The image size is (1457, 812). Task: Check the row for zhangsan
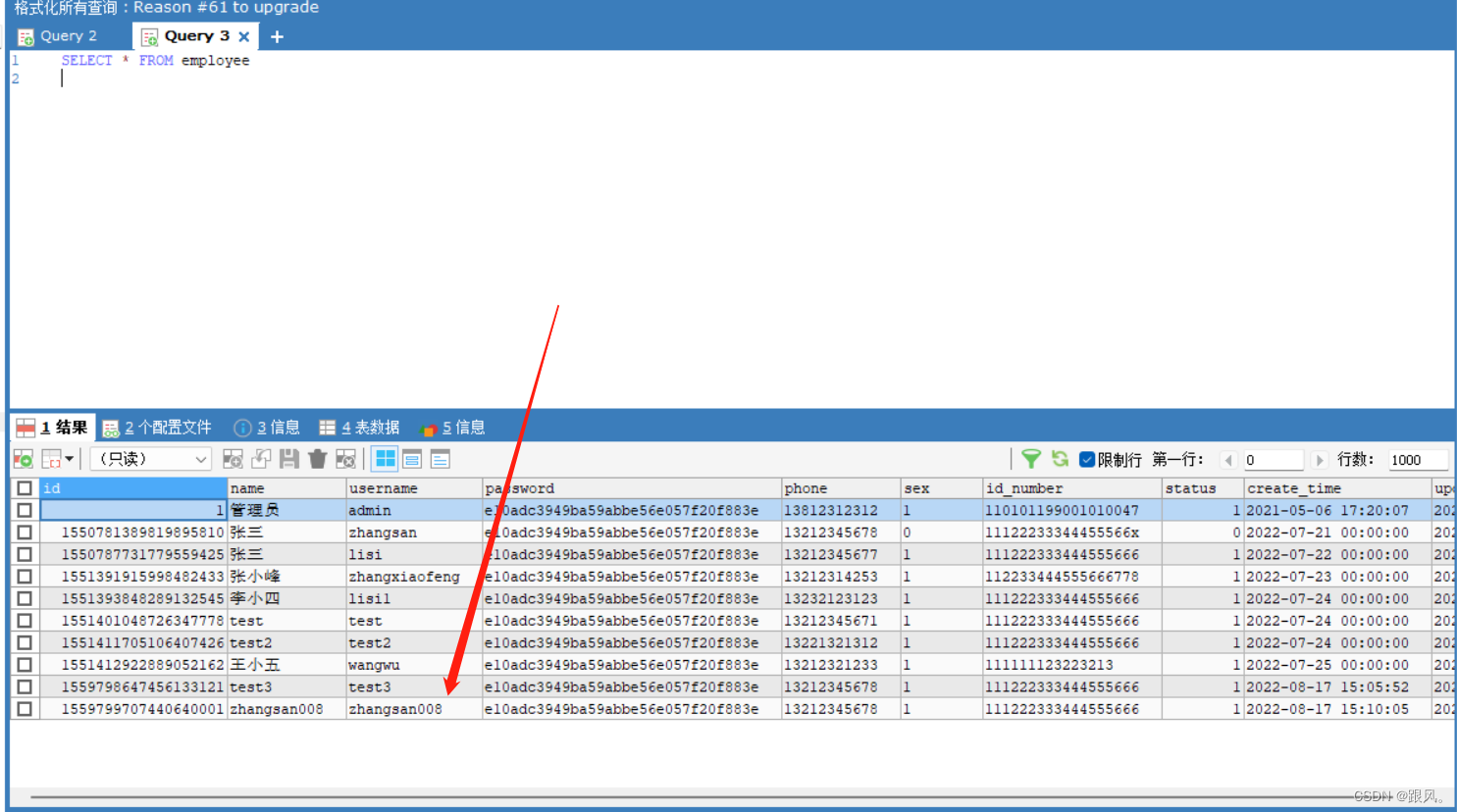click(25, 532)
